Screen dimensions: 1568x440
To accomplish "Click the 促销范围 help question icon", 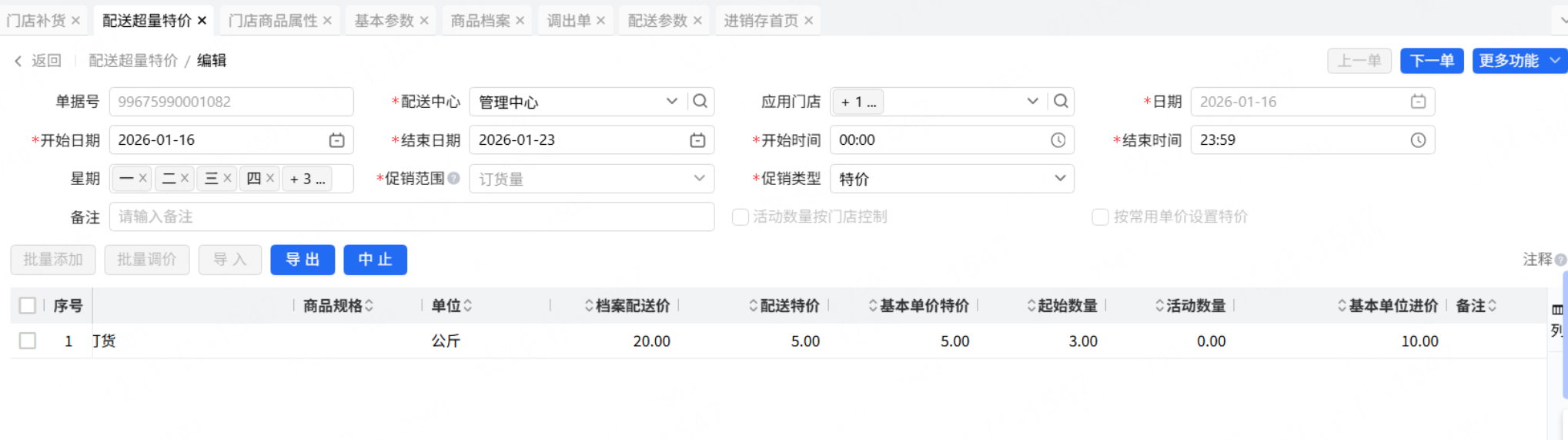I will point(454,178).
